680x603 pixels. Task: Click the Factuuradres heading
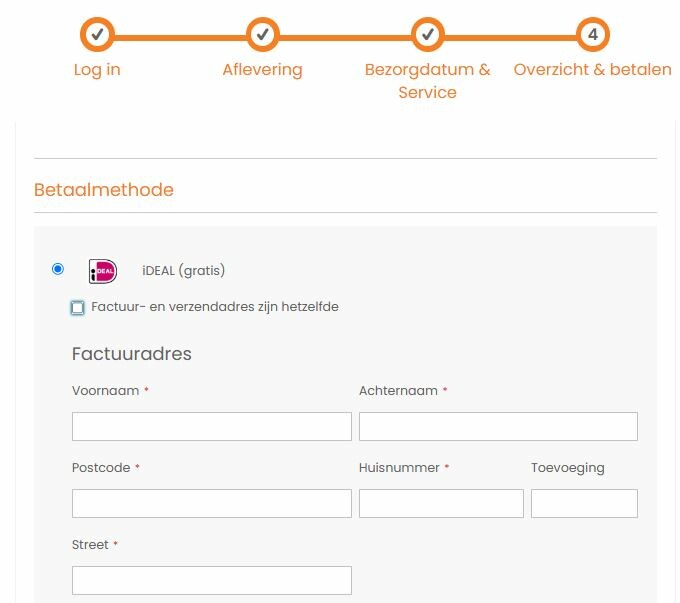[x=131, y=354]
